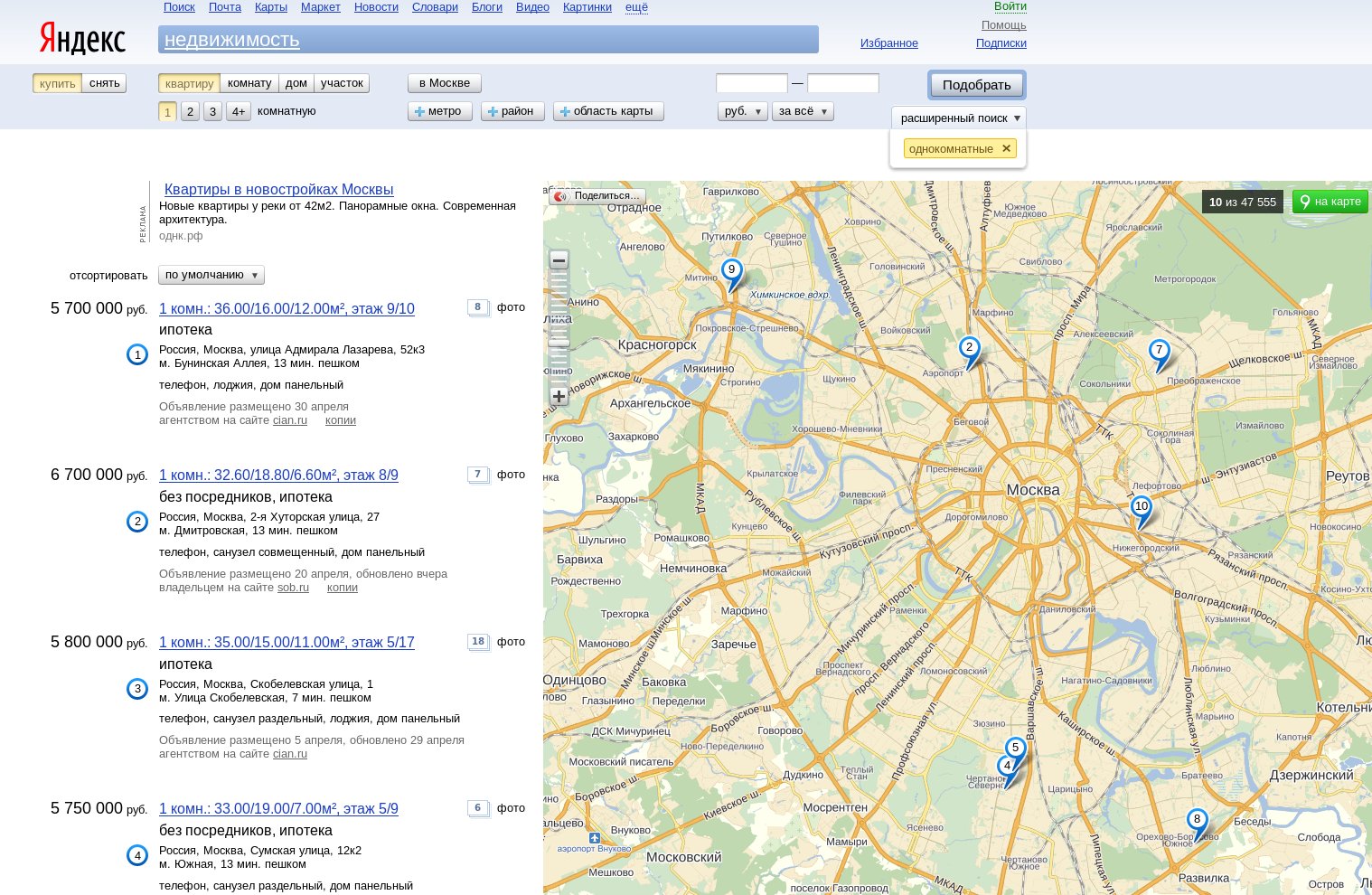Viewport: 1372px width, 895px height.
Task: Click listing number 2 circle icon
Action: pyautogui.click(x=137, y=522)
